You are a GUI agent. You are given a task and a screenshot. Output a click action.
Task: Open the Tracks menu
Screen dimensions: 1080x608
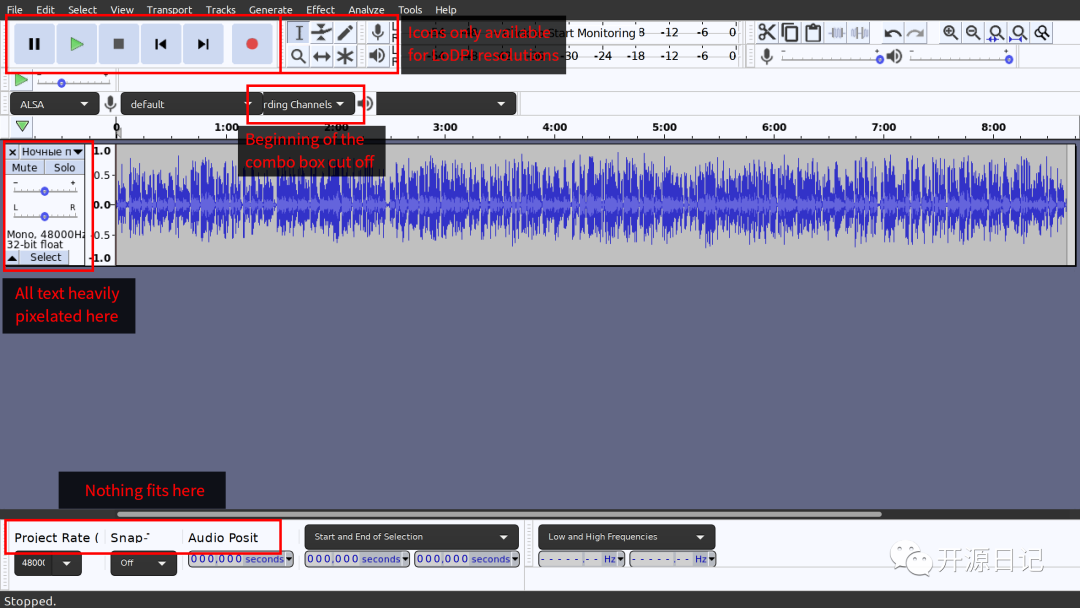point(220,10)
